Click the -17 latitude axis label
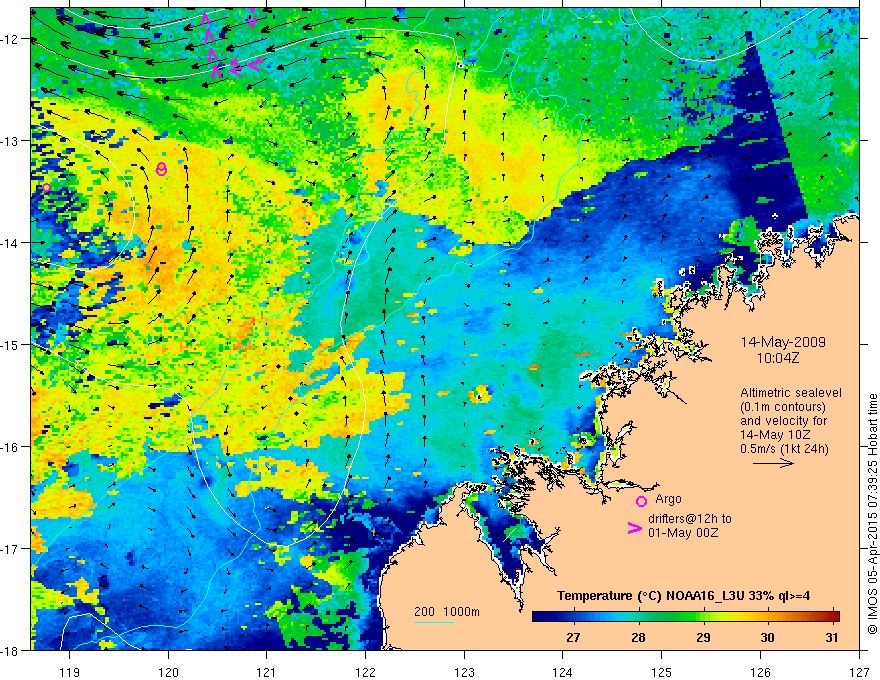The image size is (880, 680). pyautogui.click(x=11, y=549)
